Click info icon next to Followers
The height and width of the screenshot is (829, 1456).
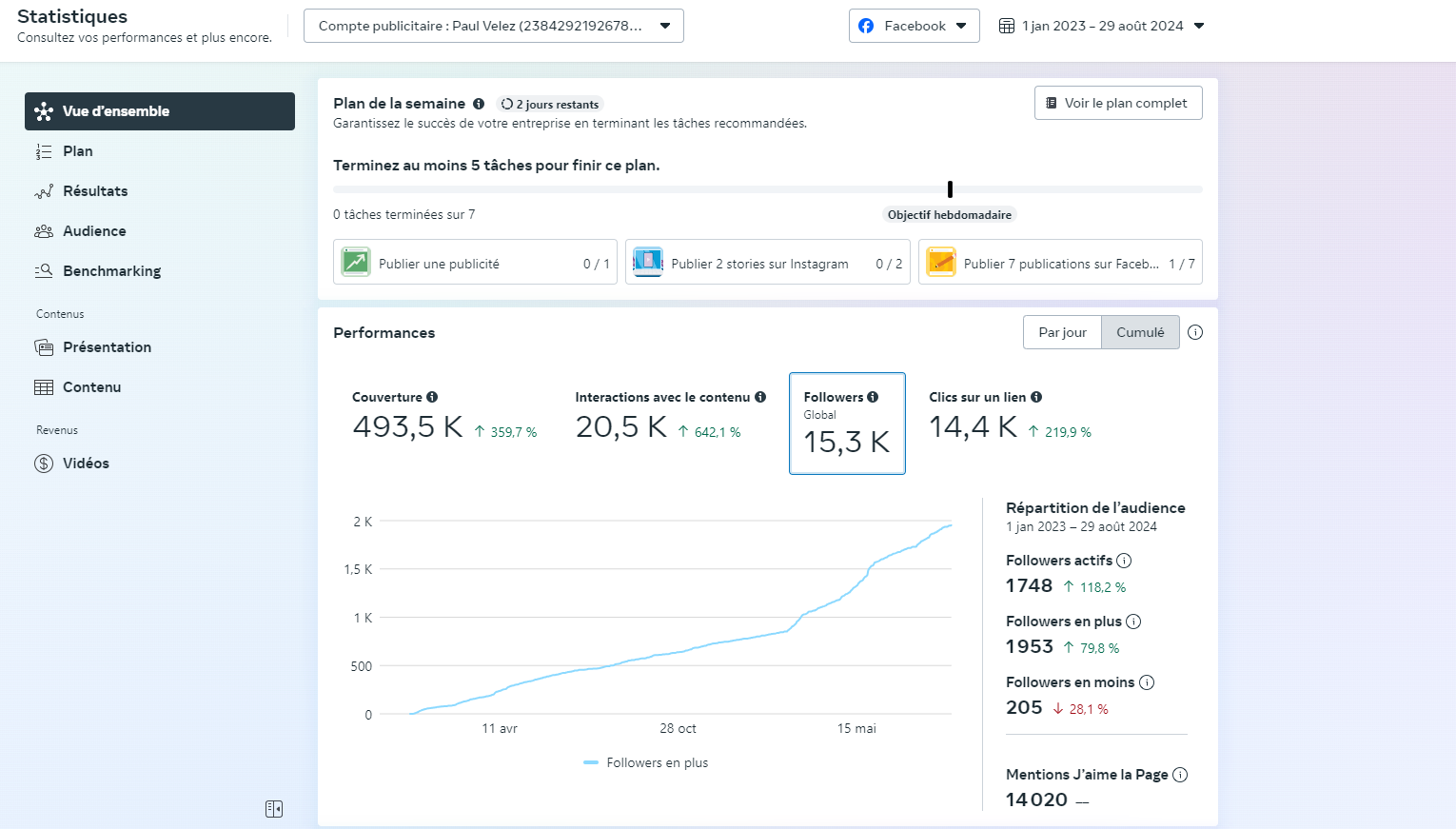coord(873,397)
